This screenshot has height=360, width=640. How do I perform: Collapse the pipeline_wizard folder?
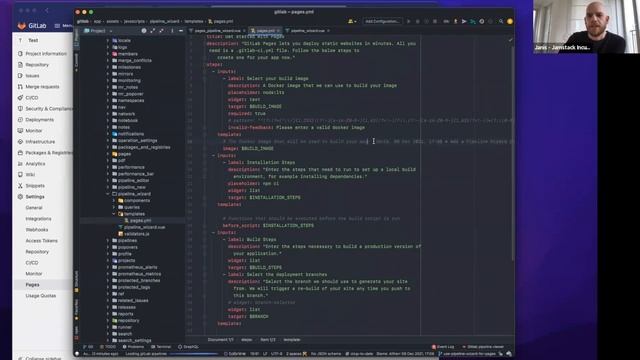click(108, 194)
